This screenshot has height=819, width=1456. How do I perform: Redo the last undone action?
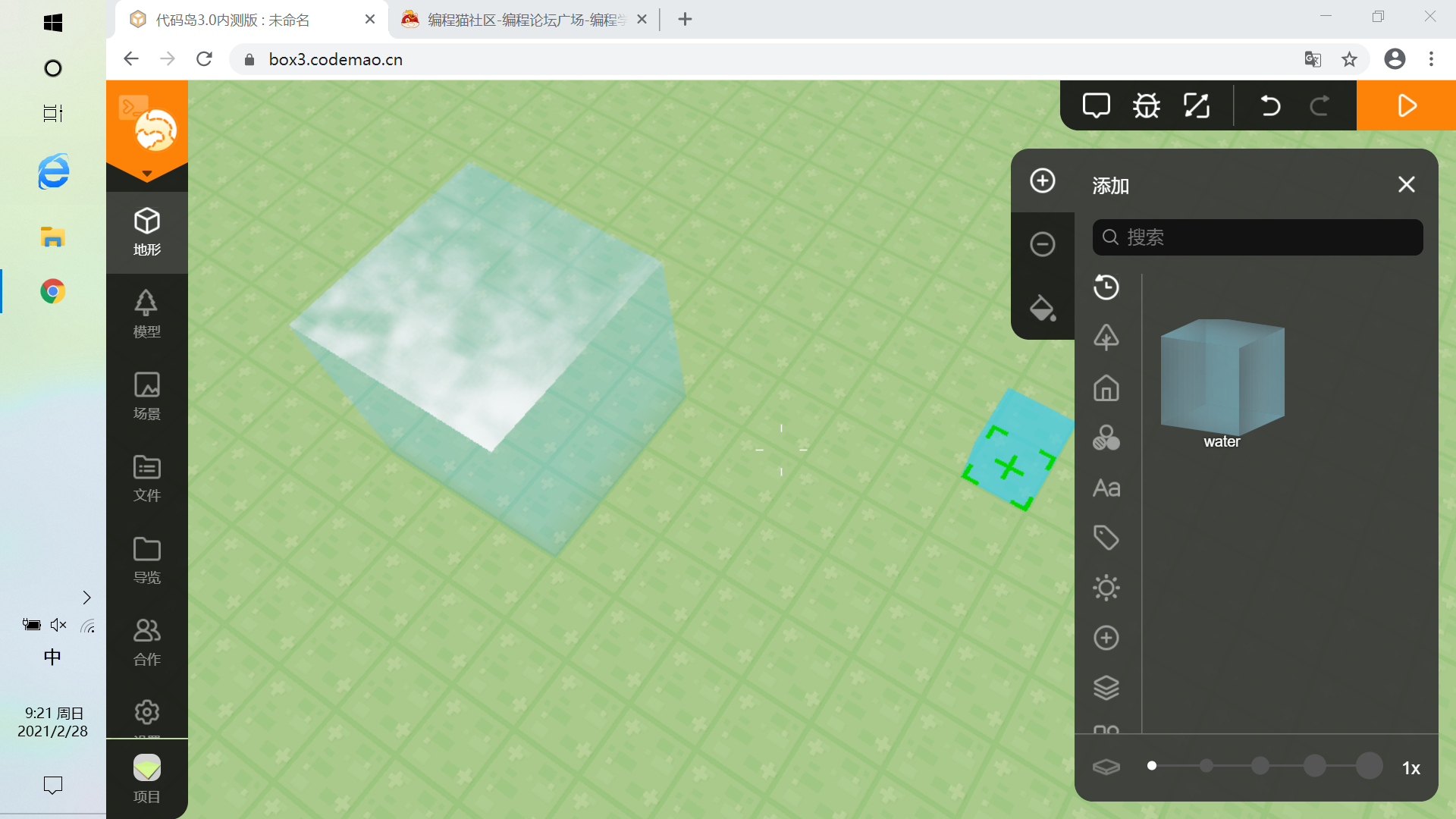click(x=1319, y=105)
